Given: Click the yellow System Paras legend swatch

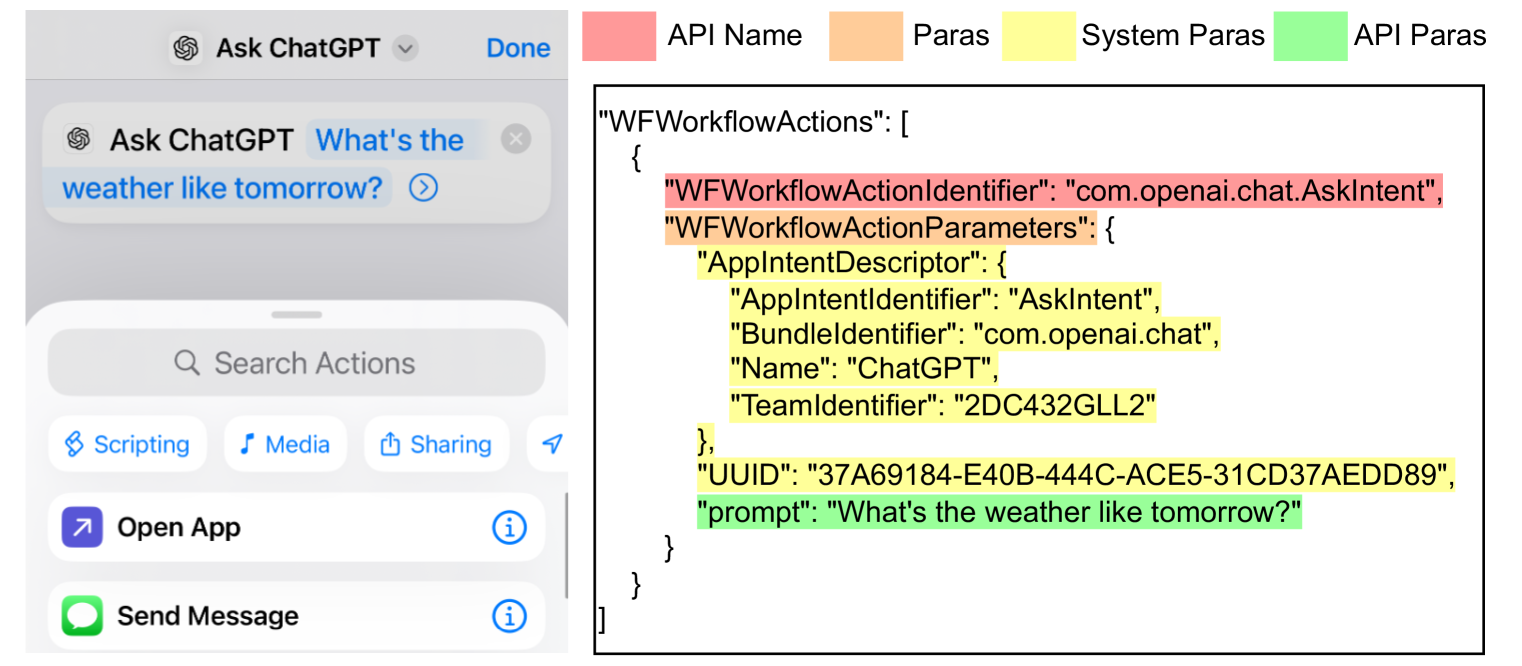Looking at the screenshot, I should [1039, 36].
